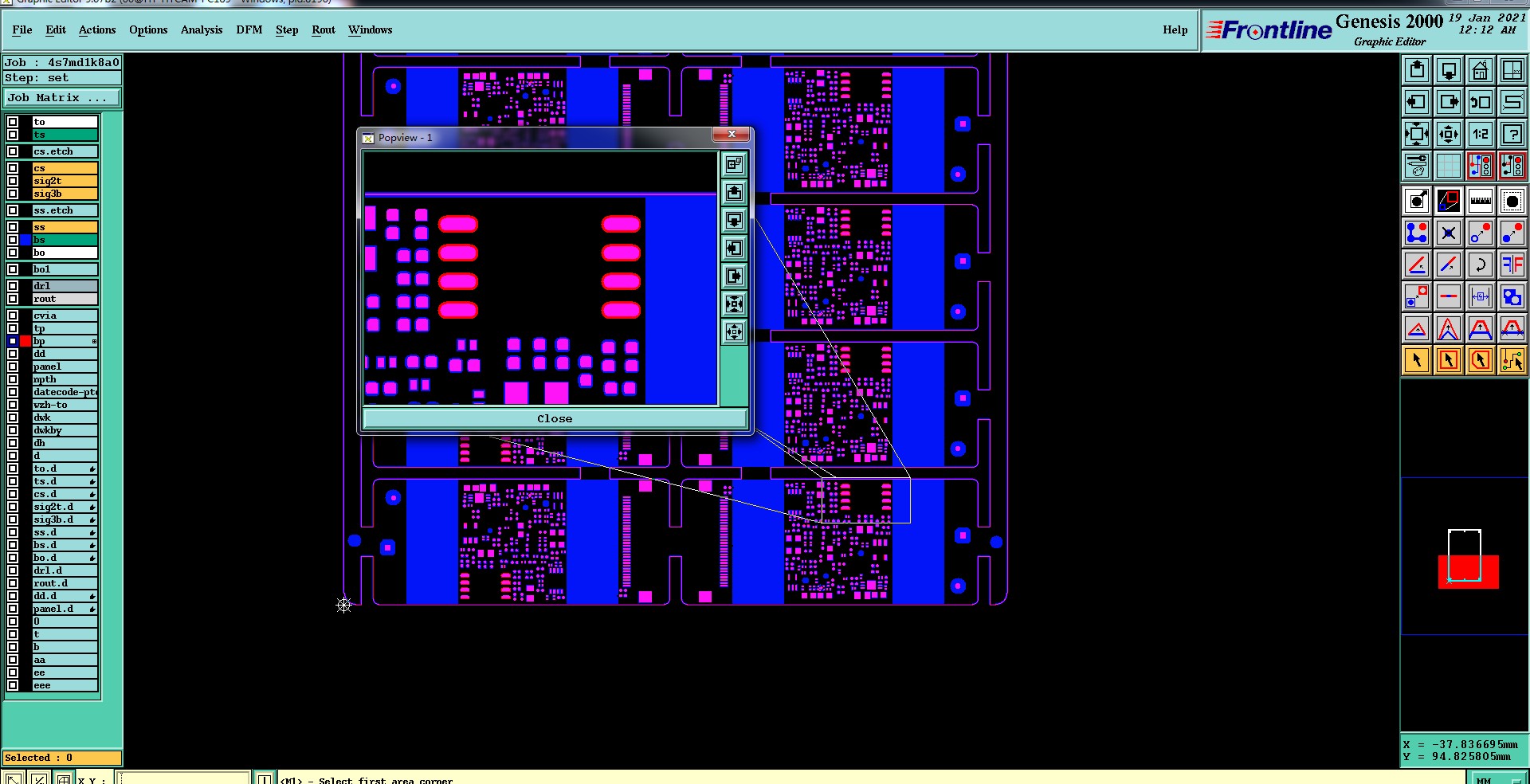Viewport: 1530px width, 784px height.
Task: Click the zoom out arrows icon
Action: [1449, 134]
